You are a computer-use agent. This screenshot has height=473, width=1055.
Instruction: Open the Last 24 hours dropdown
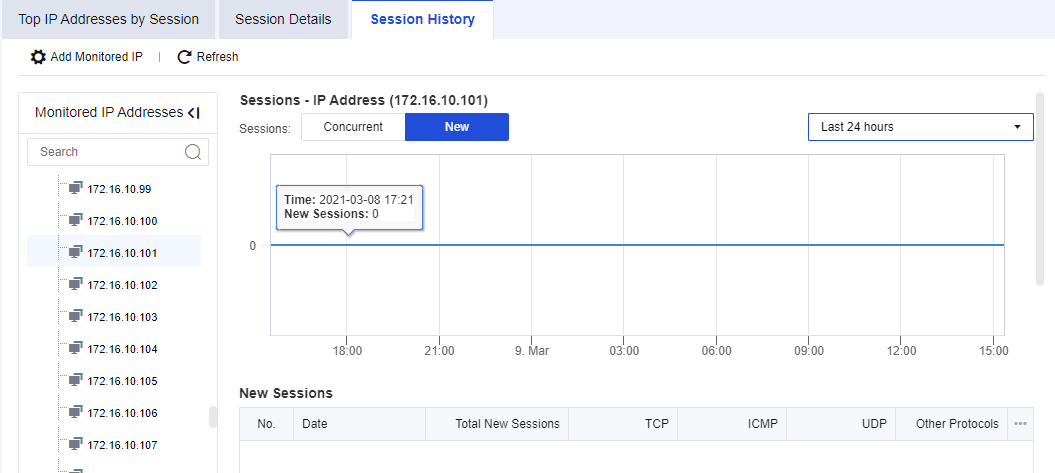point(920,127)
